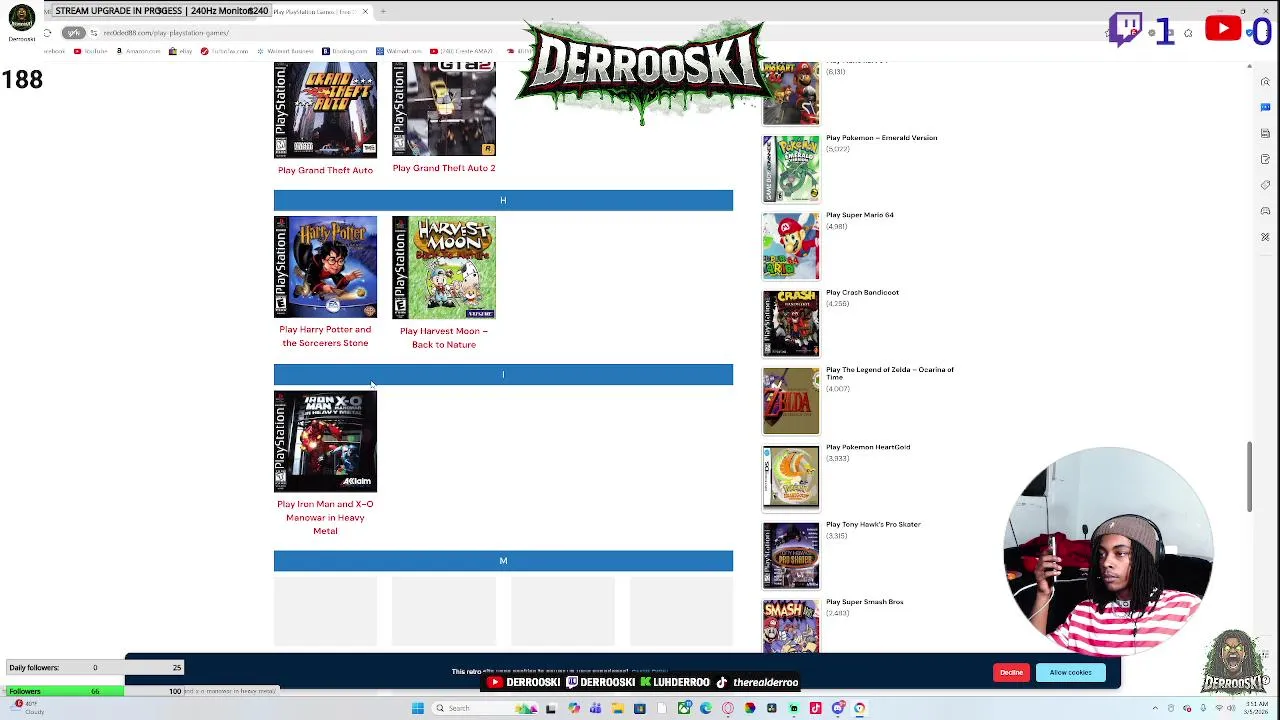This screenshot has height=720, width=1280.
Task: Open the eBay bookmark
Action: [x=181, y=51]
